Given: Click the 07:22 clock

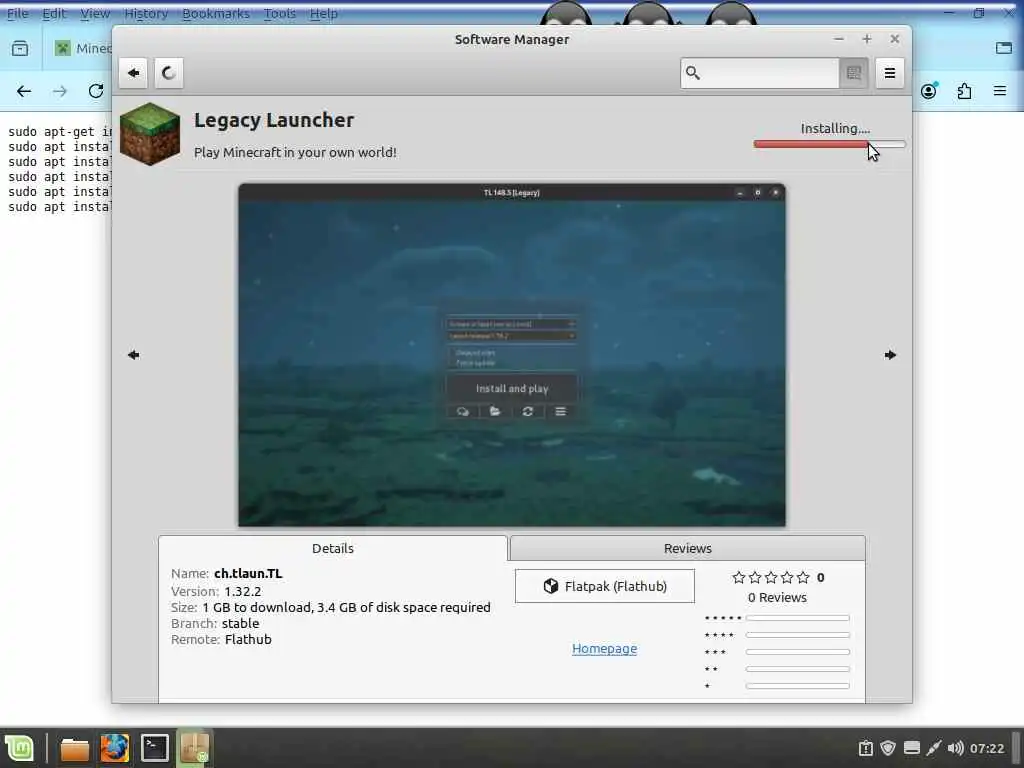Looking at the screenshot, I should point(987,748).
